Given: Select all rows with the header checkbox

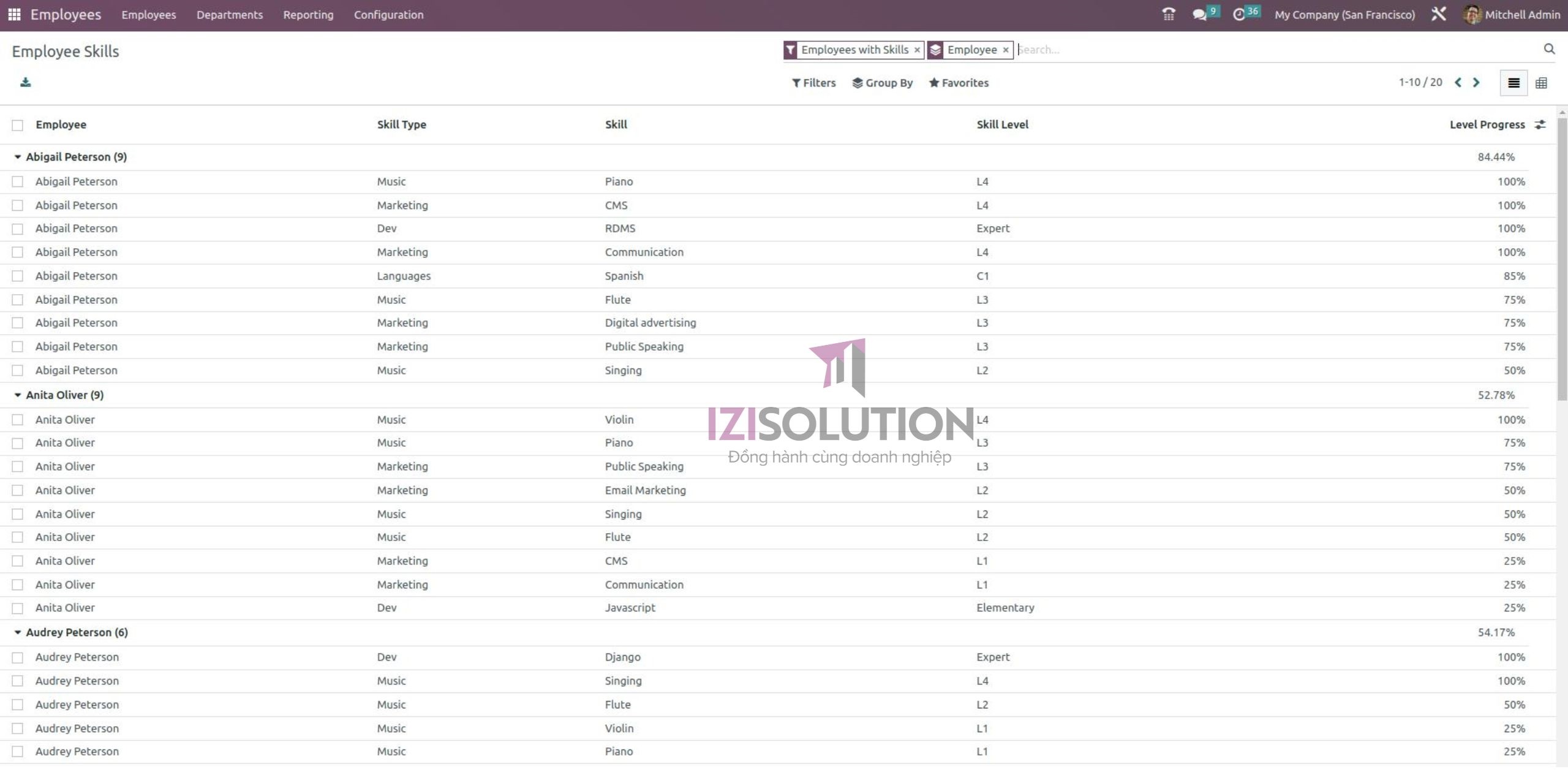Looking at the screenshot, I should click(17, 124).
